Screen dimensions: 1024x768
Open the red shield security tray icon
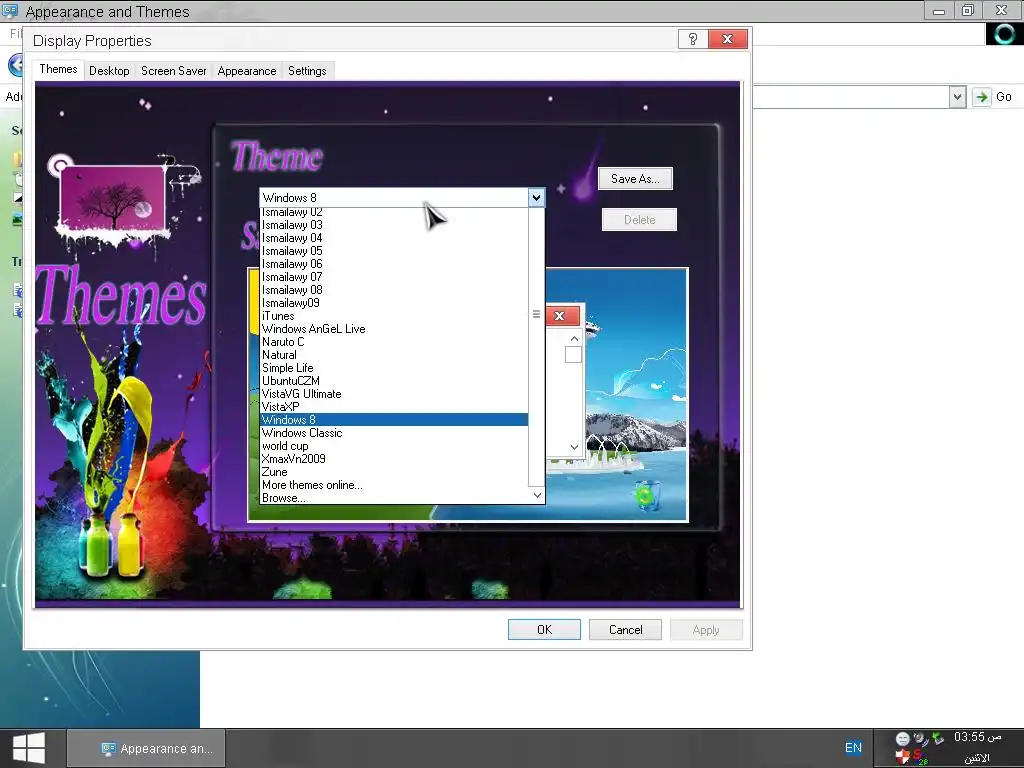tap(903, 757)
